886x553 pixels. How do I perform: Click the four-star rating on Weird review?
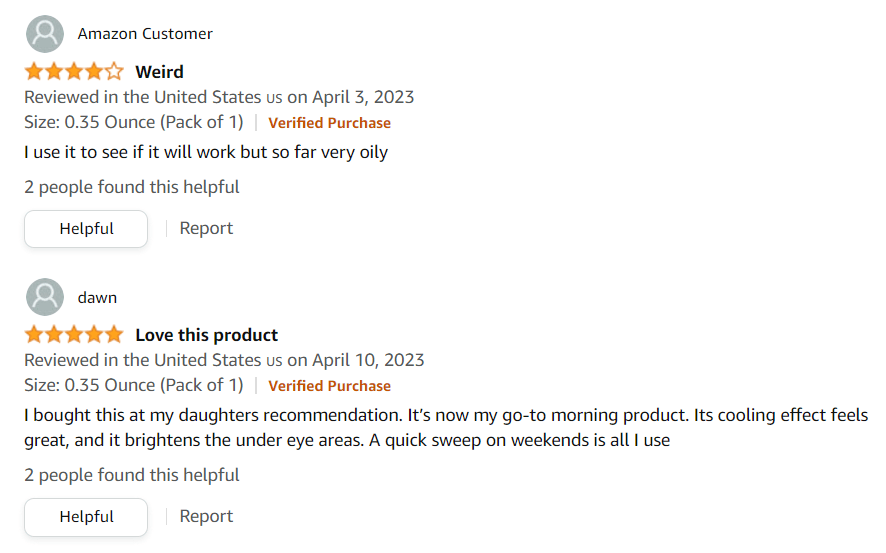(x=74, y=72)
